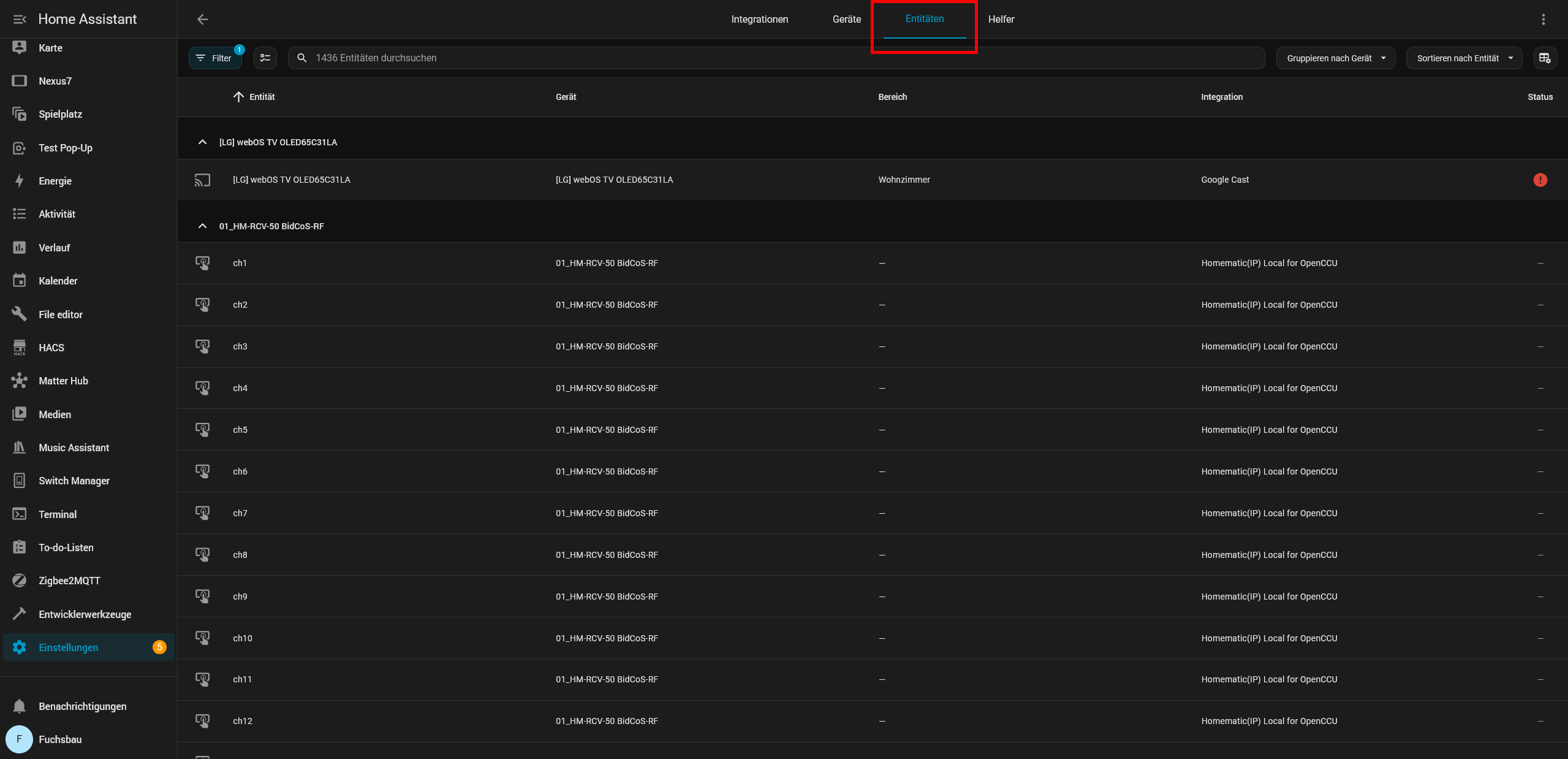Open the three-dot overflow menu

(x=1543, y=20)
